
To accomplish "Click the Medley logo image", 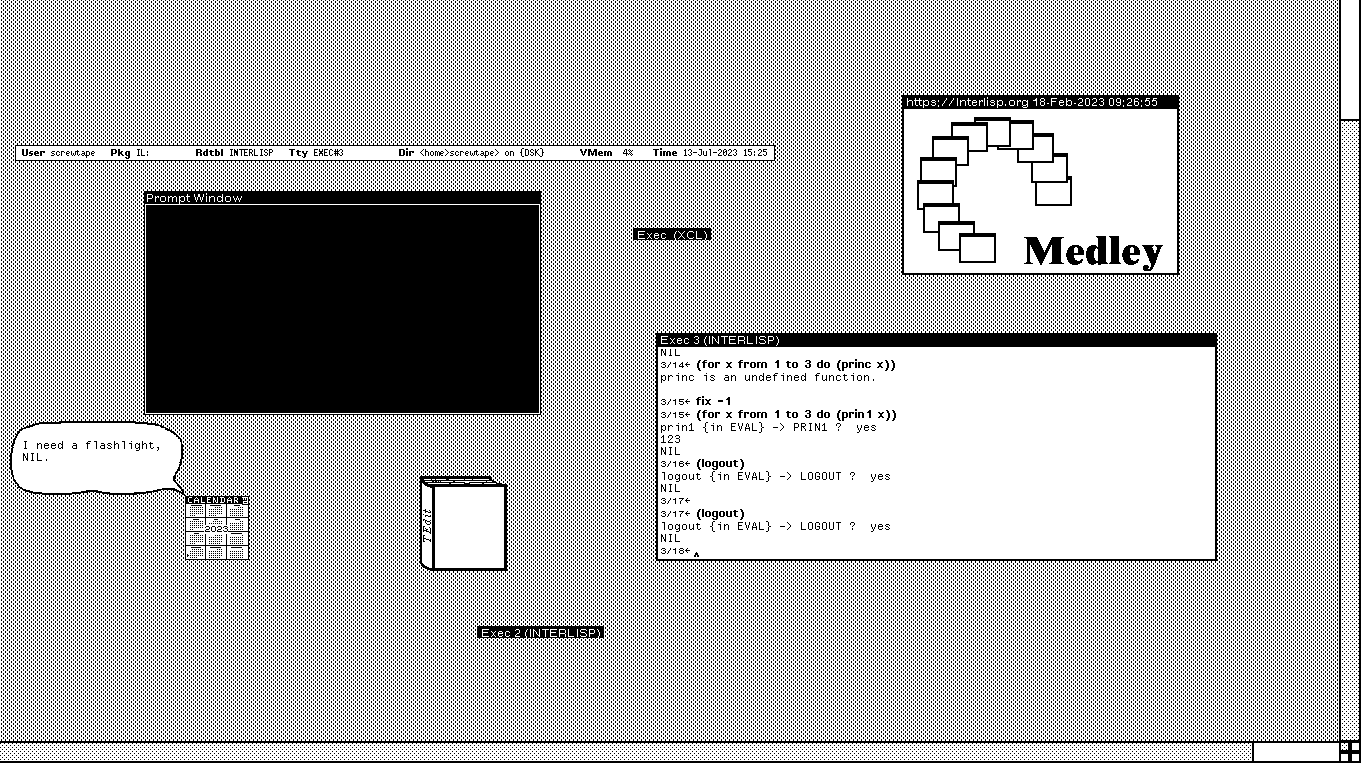I will click(x=1040, y=190).
